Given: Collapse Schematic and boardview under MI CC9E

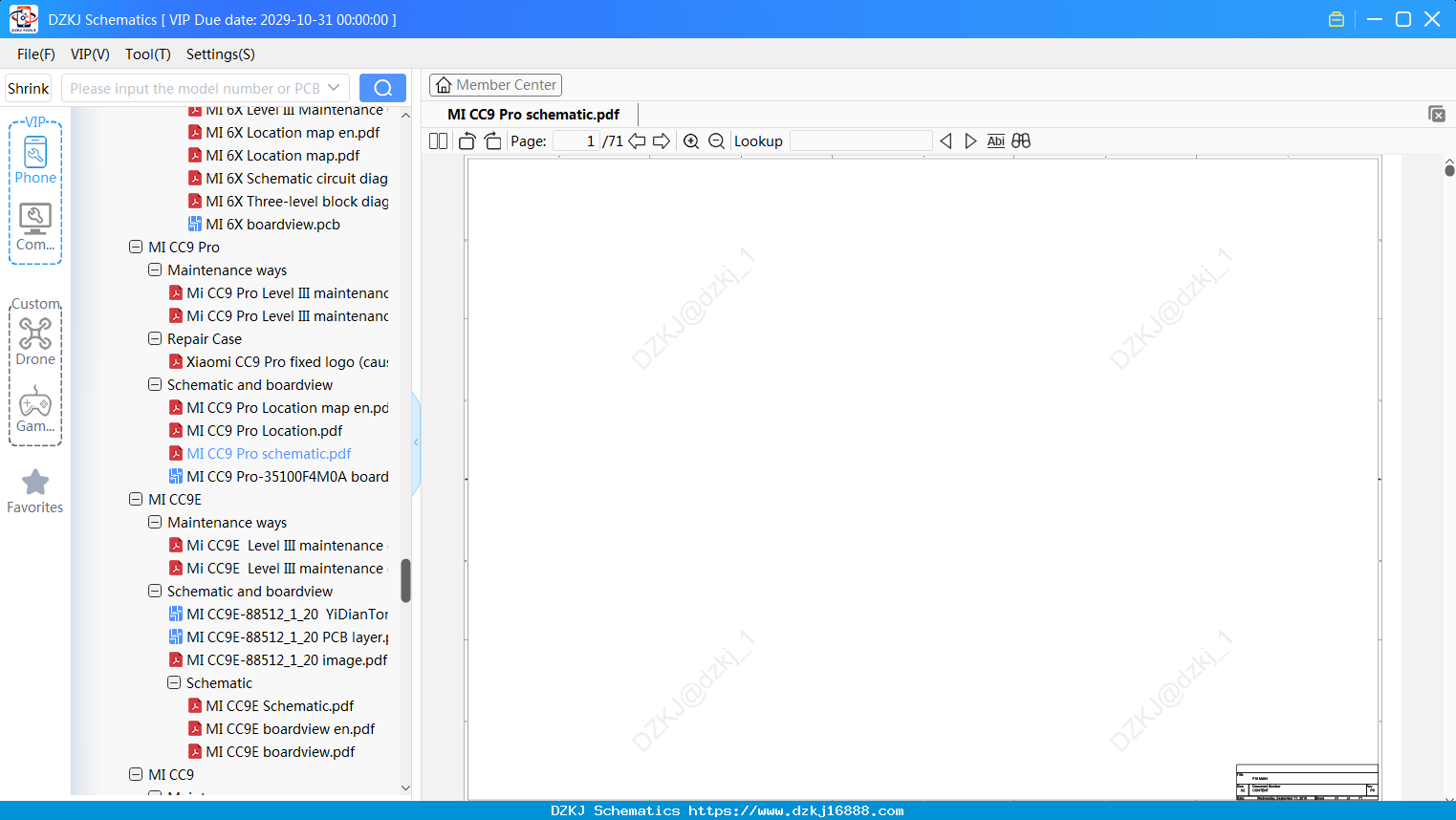Looking at the screenshot, I should point(155,591).
